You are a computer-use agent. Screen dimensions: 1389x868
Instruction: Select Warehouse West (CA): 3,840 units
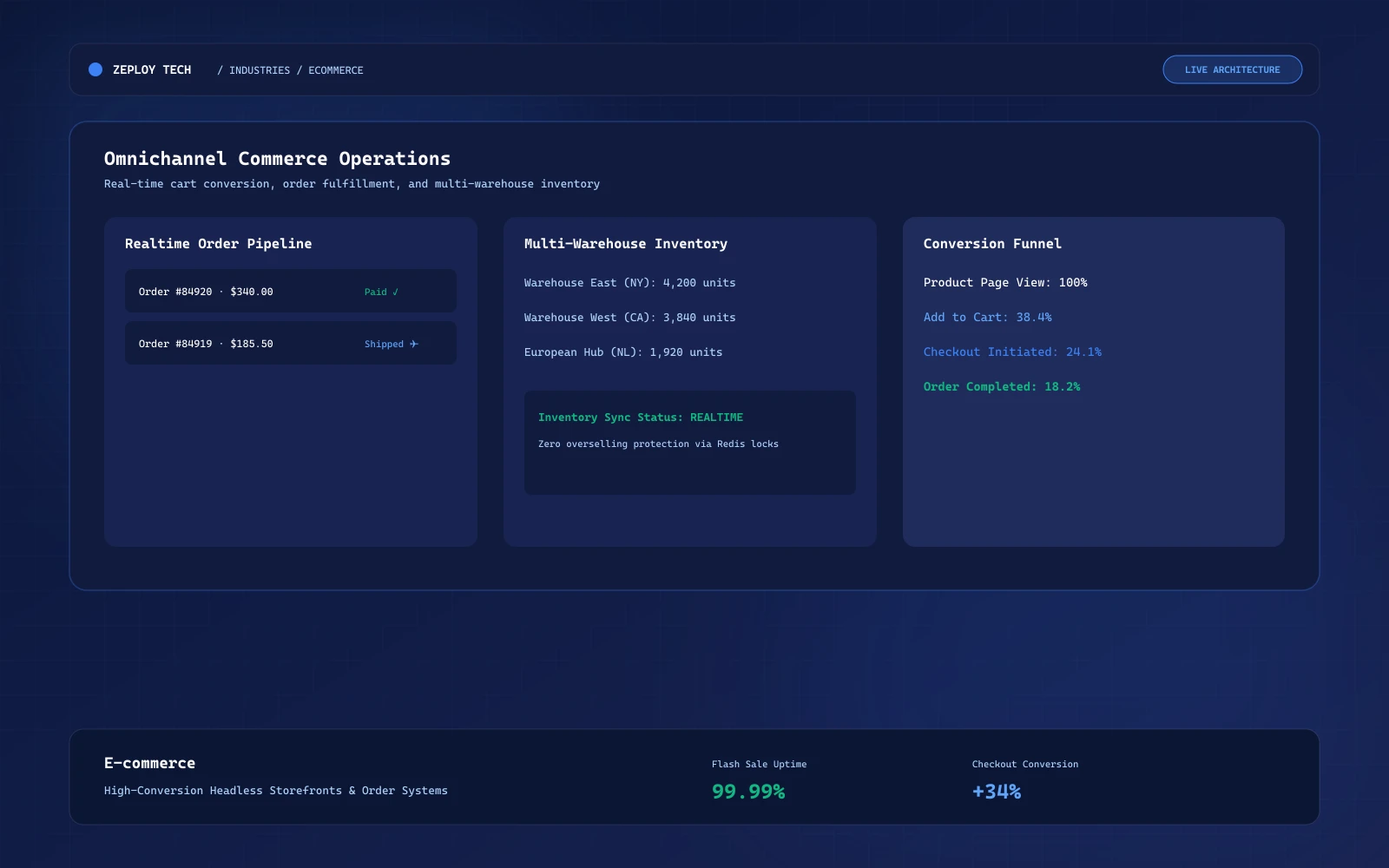click(x=629, y=318)
